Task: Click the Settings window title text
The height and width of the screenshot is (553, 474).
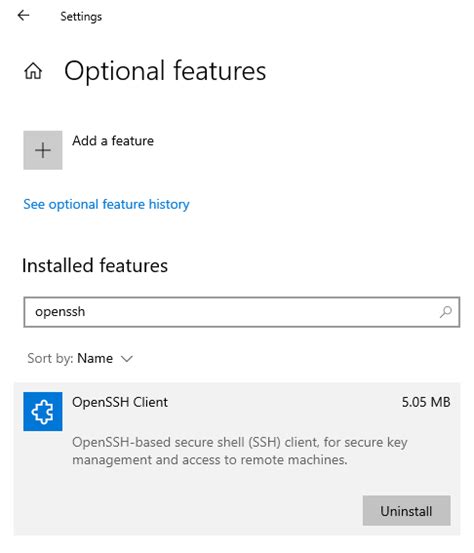Action: click(81, 16)
